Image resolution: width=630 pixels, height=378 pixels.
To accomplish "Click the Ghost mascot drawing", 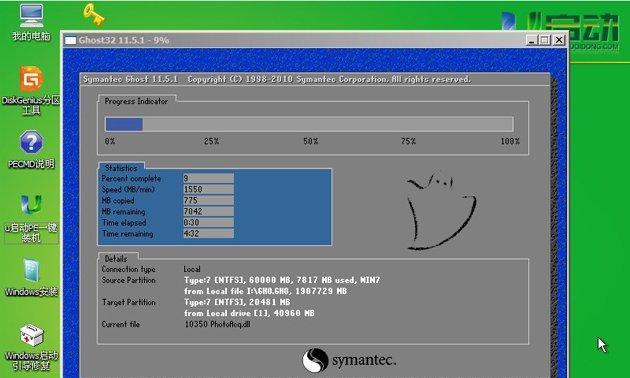I will (x=441, y=211).
